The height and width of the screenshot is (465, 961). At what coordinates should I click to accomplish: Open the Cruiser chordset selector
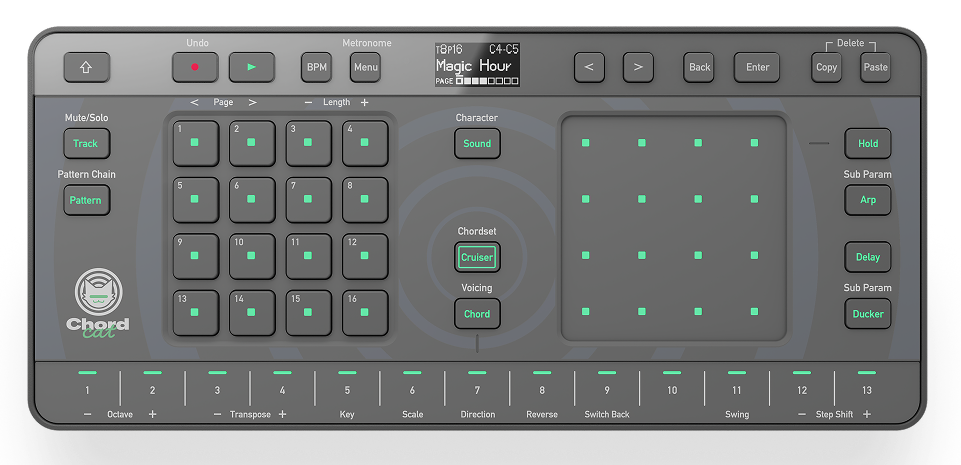pyautogui.click(x=477, y=257)
